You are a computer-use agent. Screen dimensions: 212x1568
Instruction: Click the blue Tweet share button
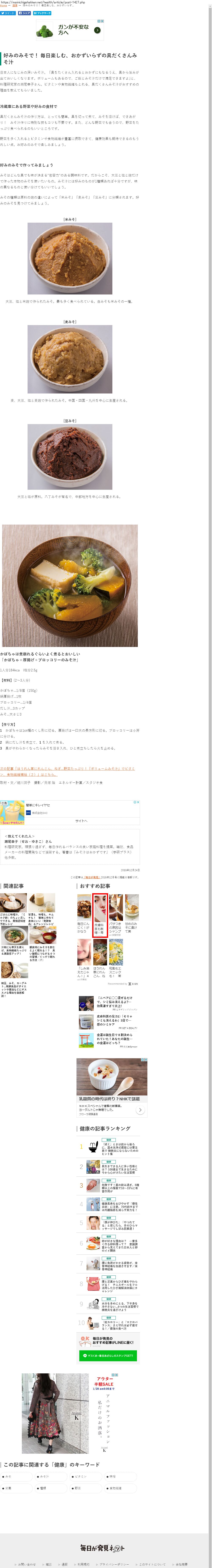coord(8,13)
